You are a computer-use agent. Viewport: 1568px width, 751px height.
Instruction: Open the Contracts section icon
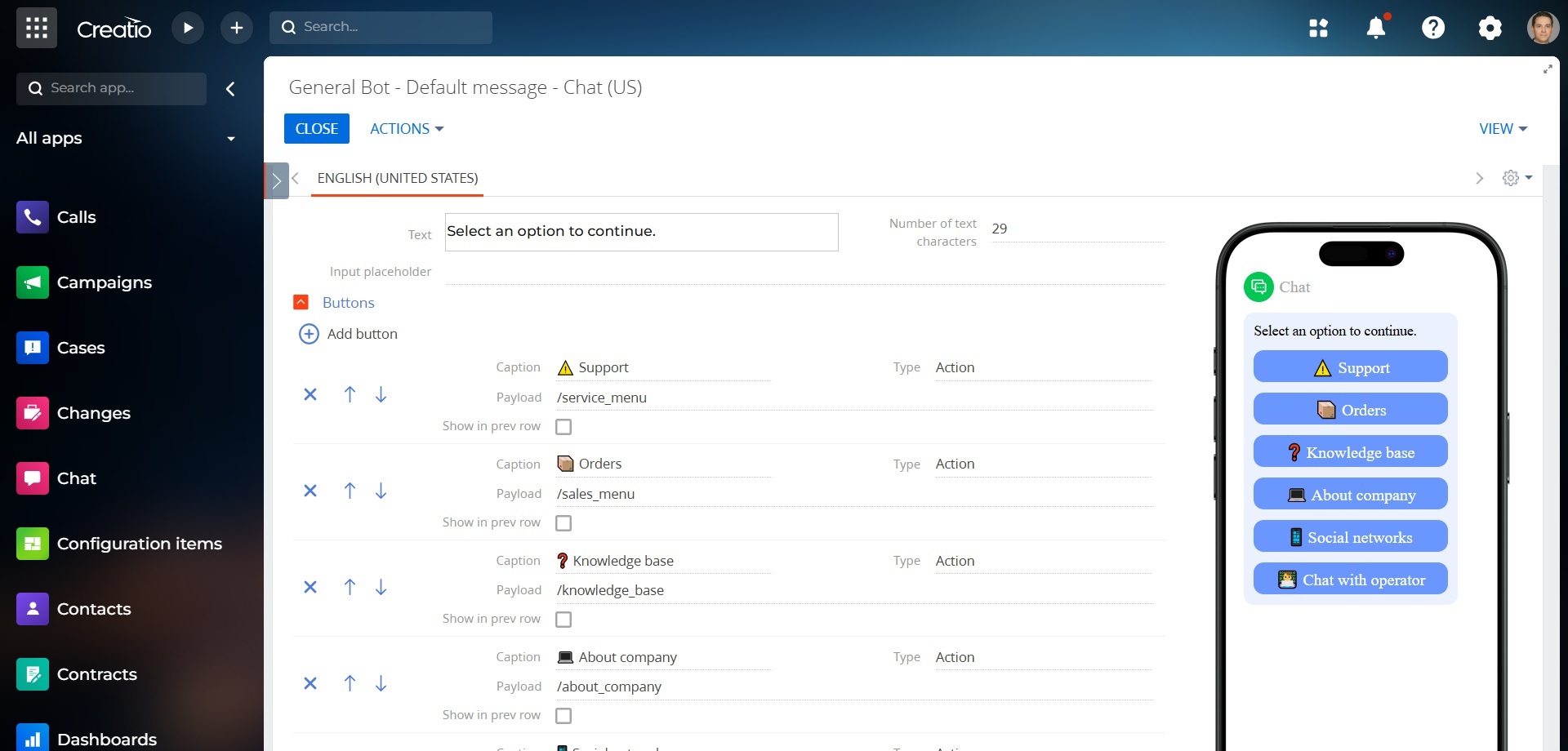coord(33,674)
